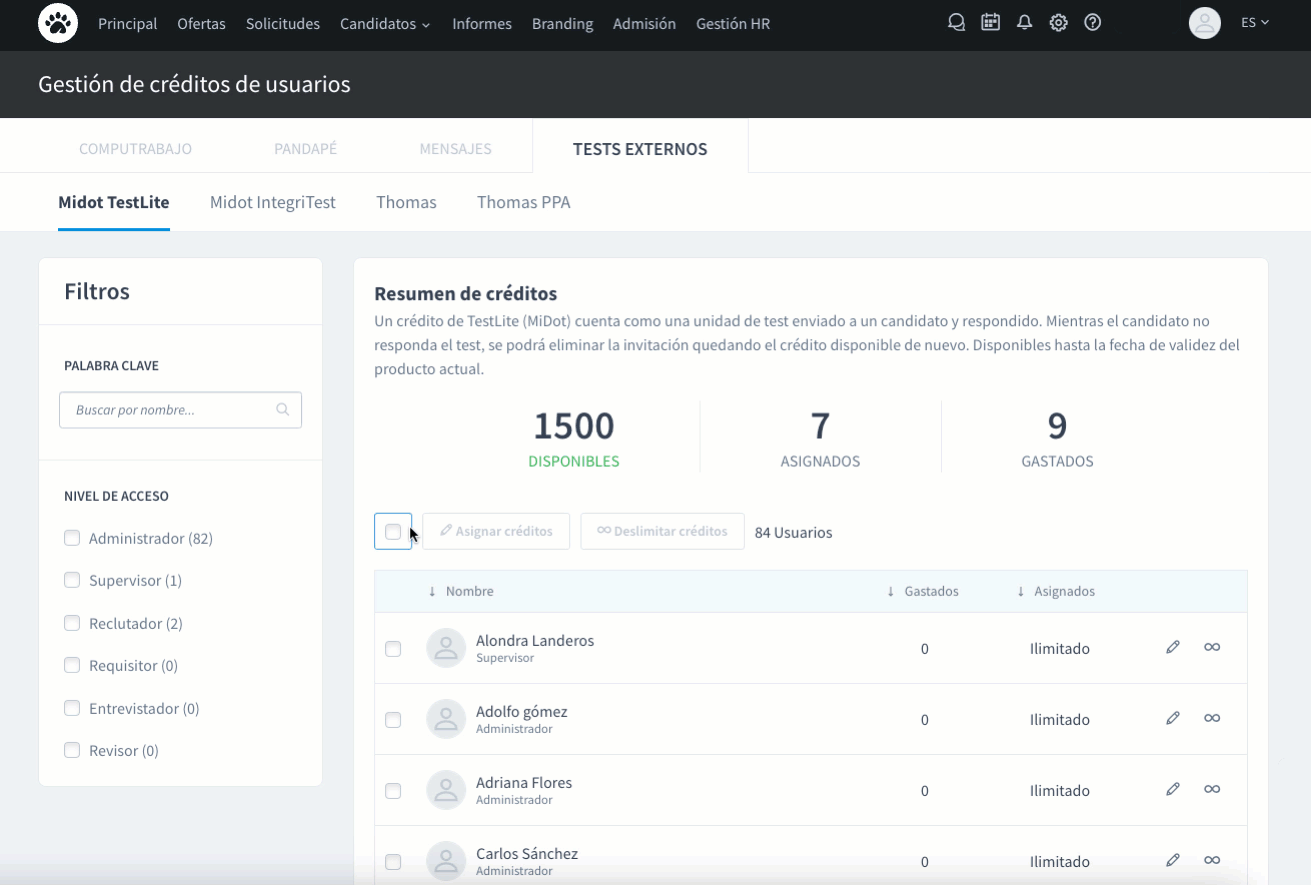
Task: Open the settings gear icon
Action: [x=1058, y=22]
